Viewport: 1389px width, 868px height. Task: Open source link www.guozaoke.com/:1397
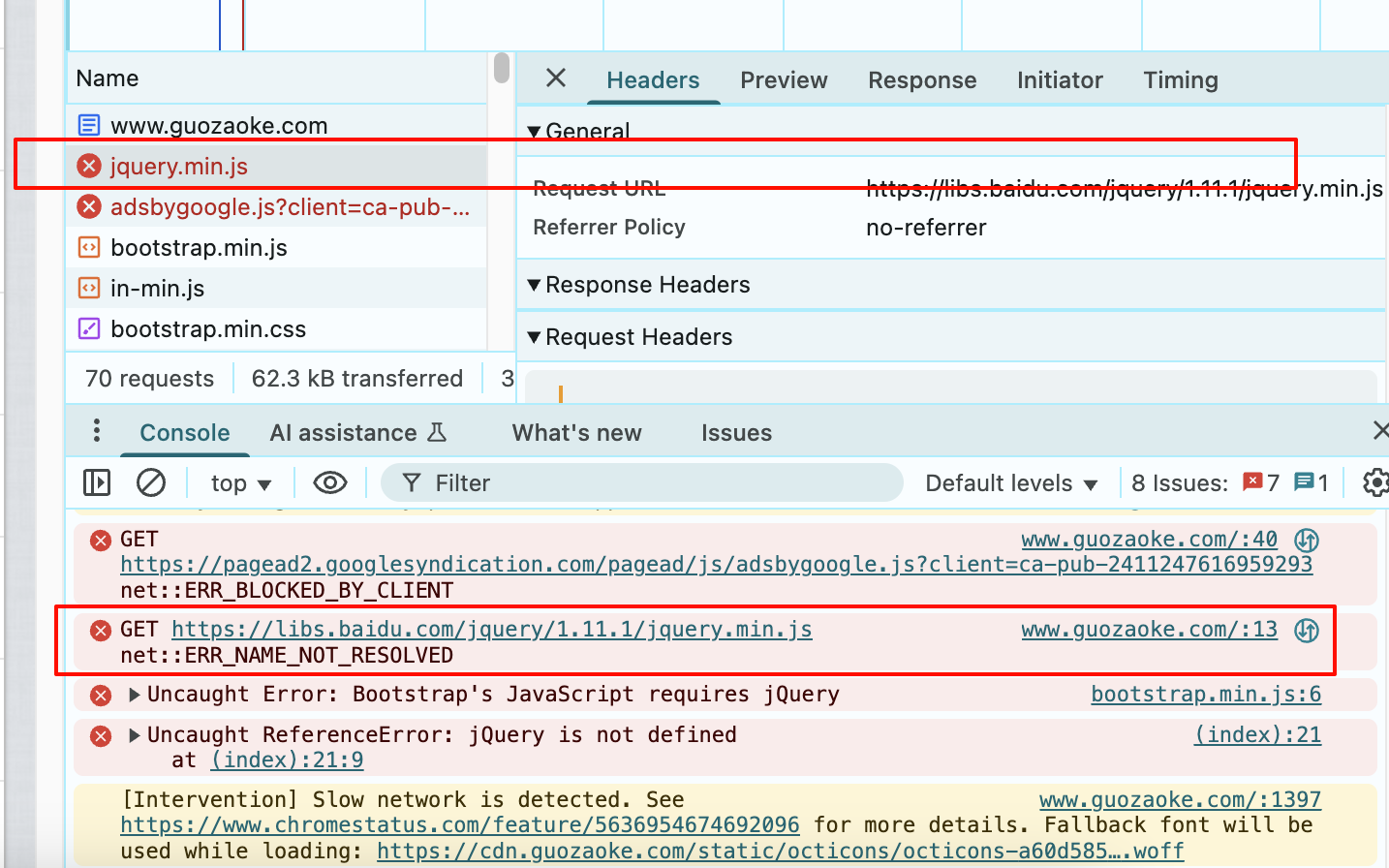pos(1180,800)
